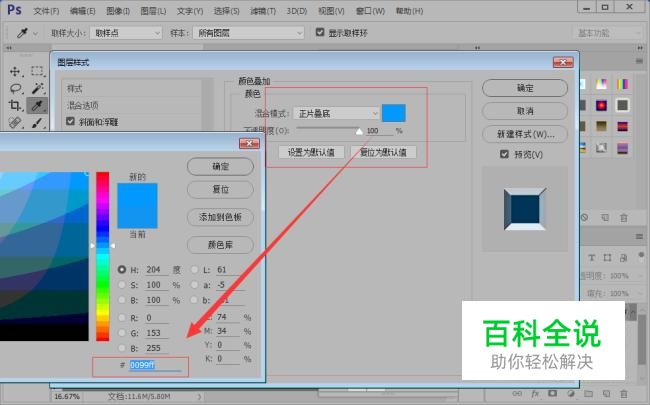Click the vertical hue spectrum slider
The image size is (650, 405).
click(103, 257)
